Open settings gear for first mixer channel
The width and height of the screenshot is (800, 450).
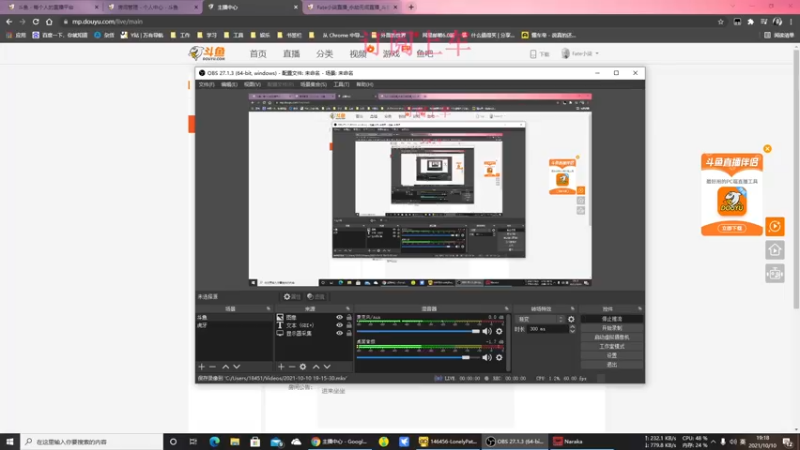pos(499,331)
